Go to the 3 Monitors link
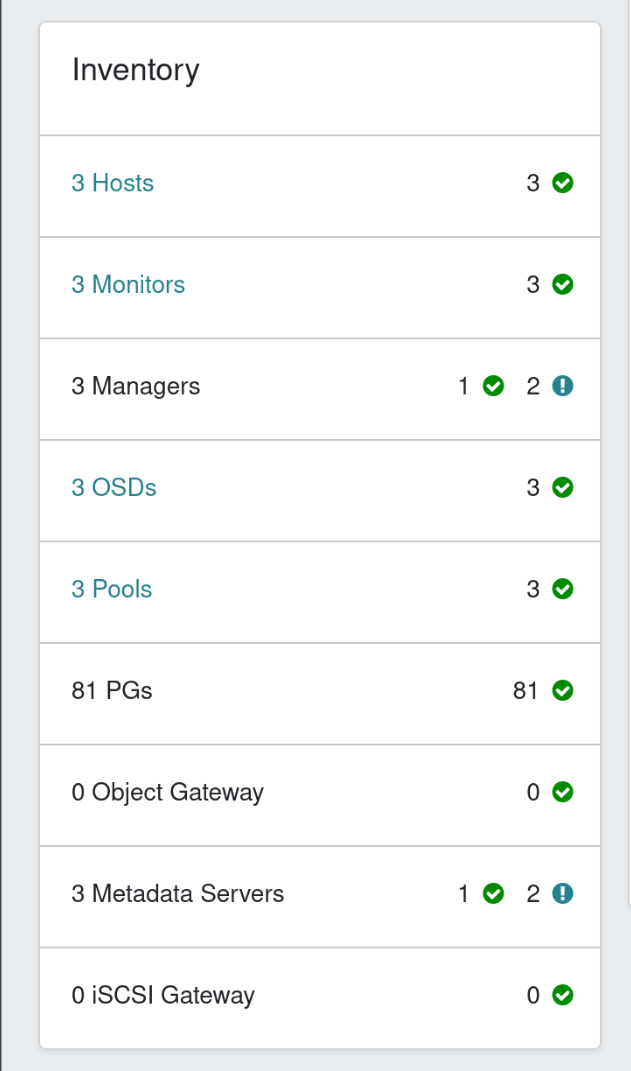 (128, 285)
